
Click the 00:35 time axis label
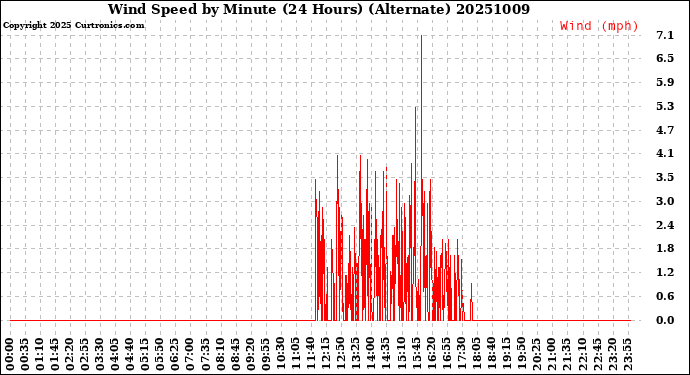tap(25, 355)
